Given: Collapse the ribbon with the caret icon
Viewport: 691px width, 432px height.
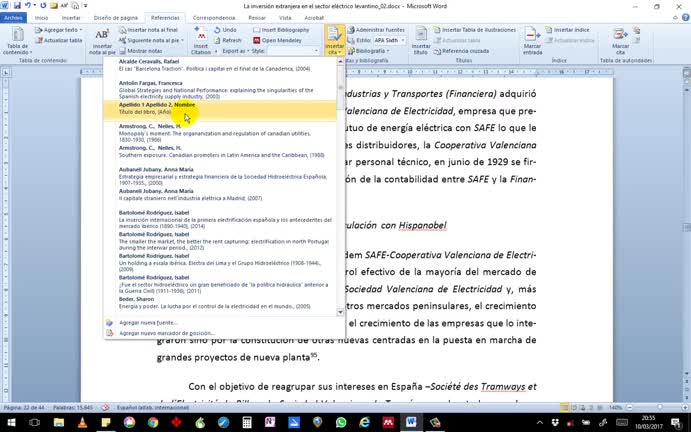Looking at the screenshot, I should click(x=676, y=18).
